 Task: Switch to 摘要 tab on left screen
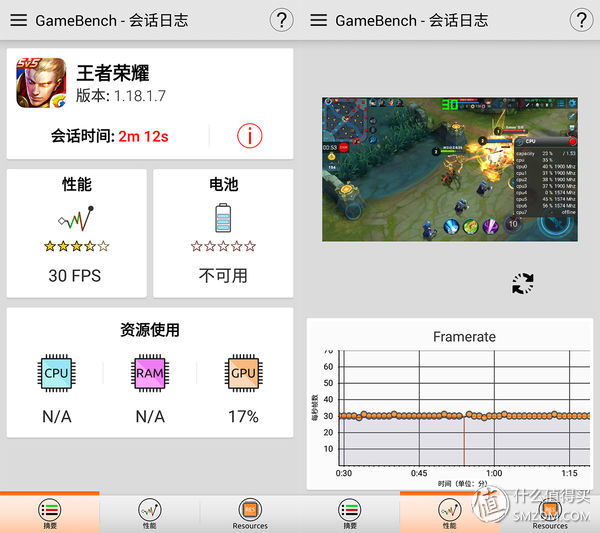[50, 513]
